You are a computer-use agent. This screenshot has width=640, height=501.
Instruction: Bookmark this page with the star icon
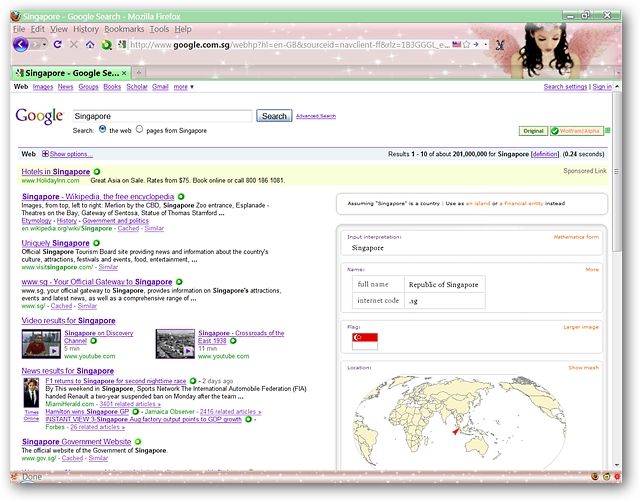tap(467, 44)
